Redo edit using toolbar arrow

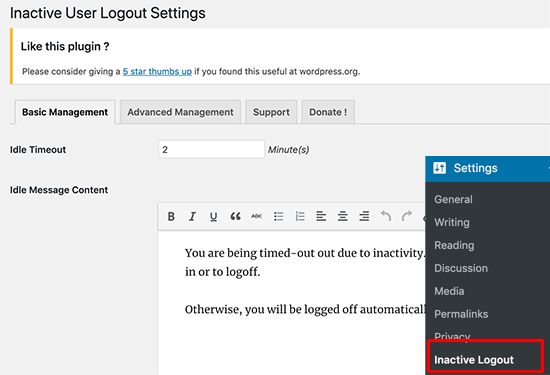pyautogui.click(x=407, y=216)
